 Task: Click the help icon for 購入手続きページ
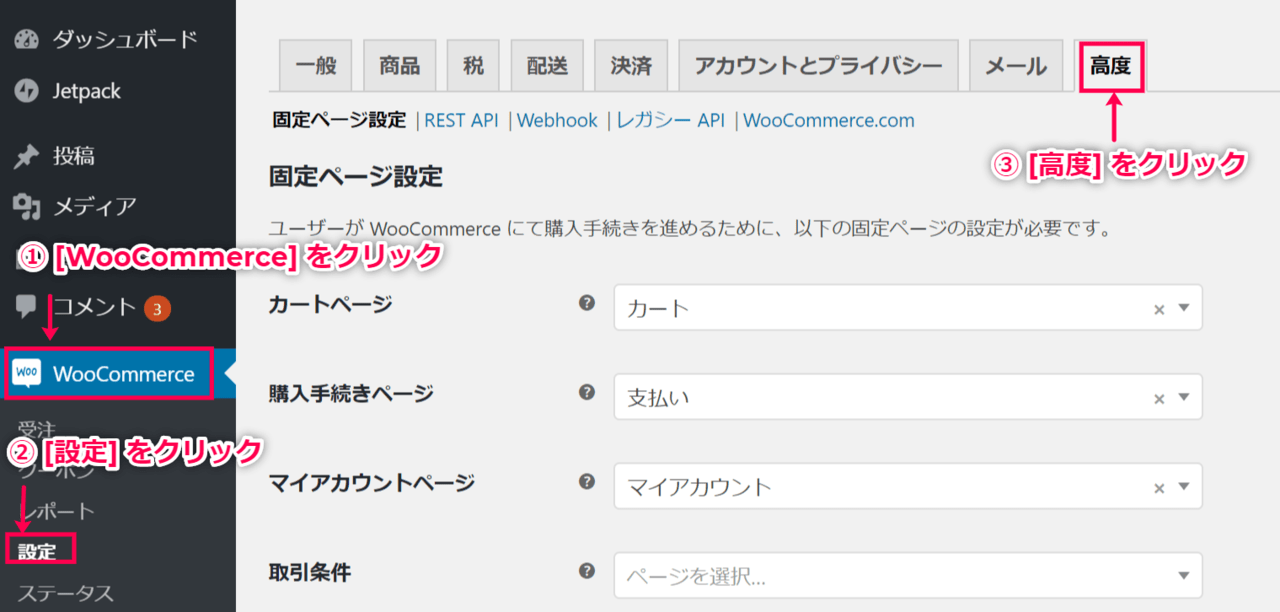coord(588,392)
